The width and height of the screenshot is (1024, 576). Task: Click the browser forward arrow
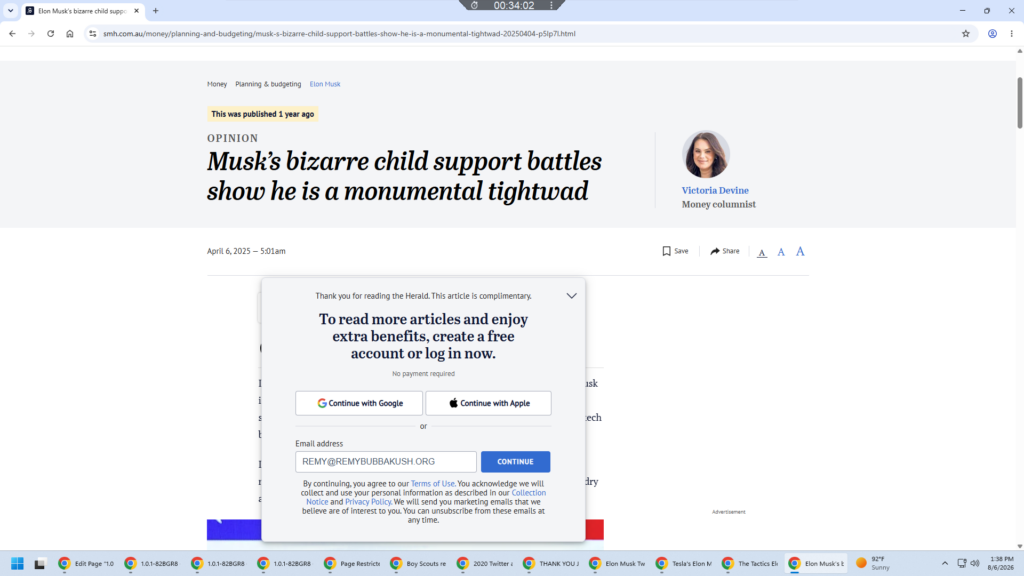[x=31, y=33]
